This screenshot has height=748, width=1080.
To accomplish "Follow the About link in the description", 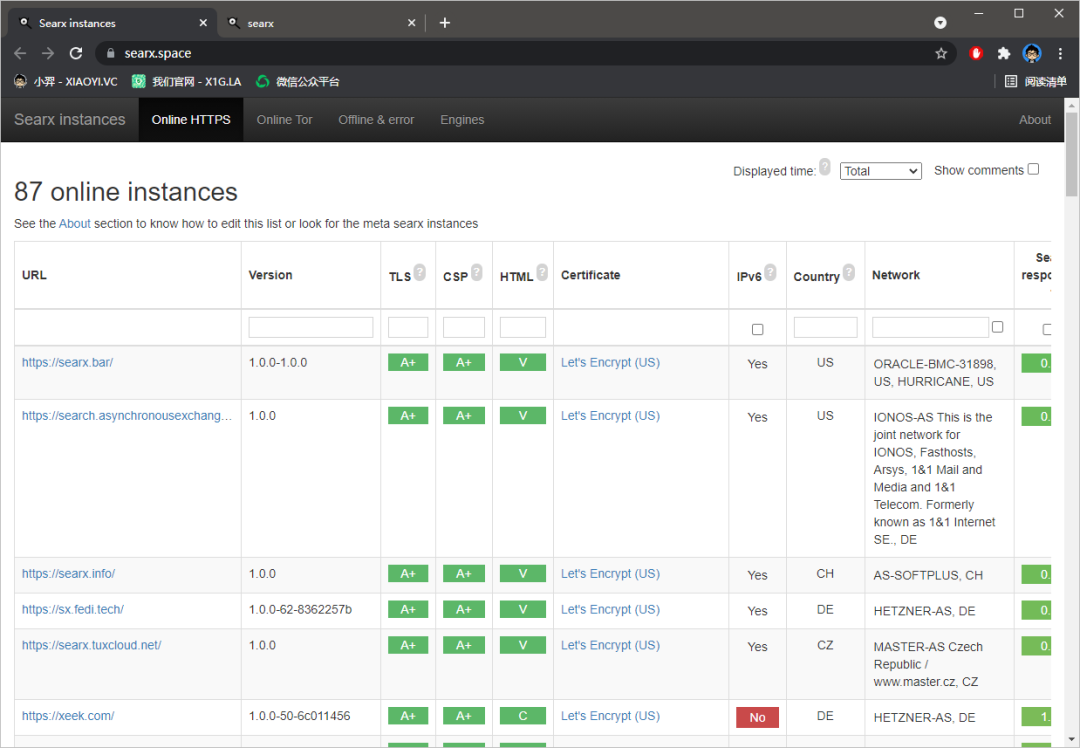I will coord(74,224).
